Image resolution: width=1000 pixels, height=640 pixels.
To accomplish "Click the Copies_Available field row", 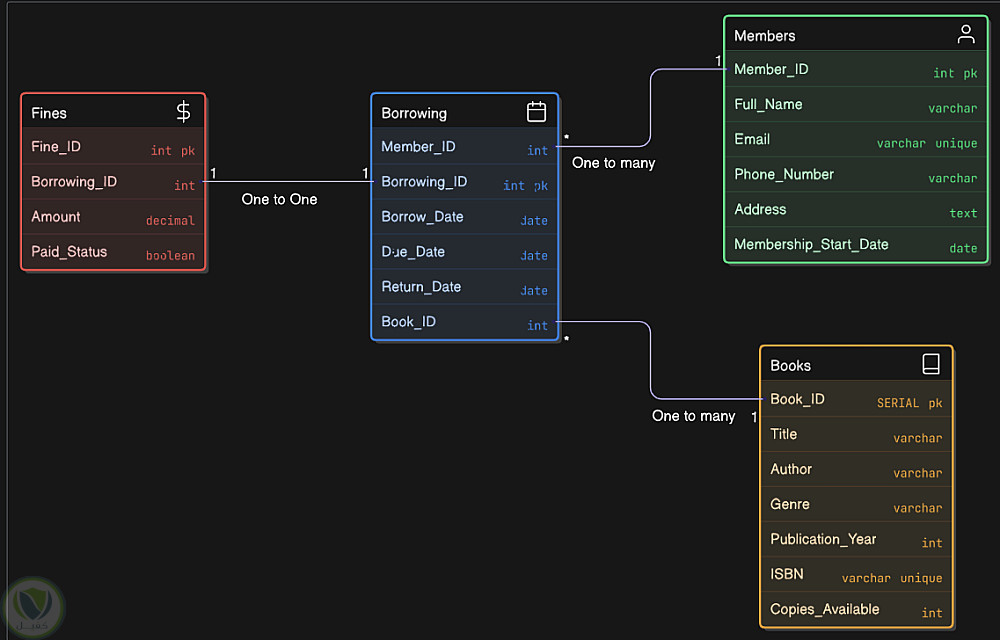I will click(855, 610).
